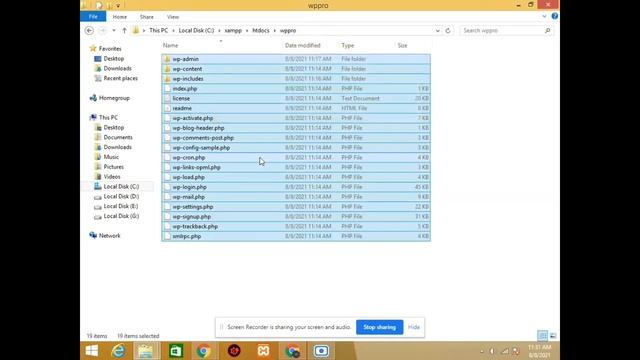Open the Home ribbon tab
This screenshot has height=360, width=640.
120,17
